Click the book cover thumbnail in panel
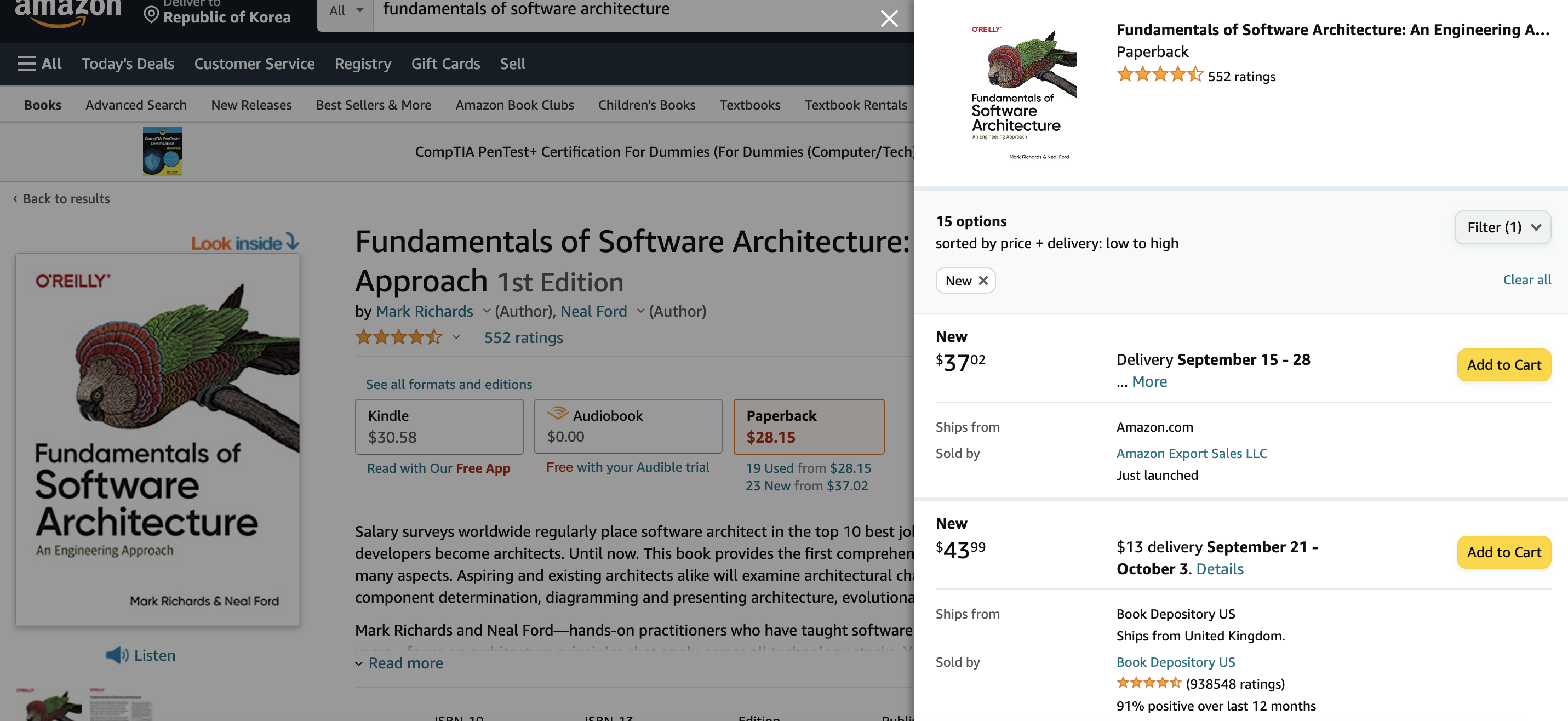Screen dimensions: 1568x721 tap(1023, 93)
